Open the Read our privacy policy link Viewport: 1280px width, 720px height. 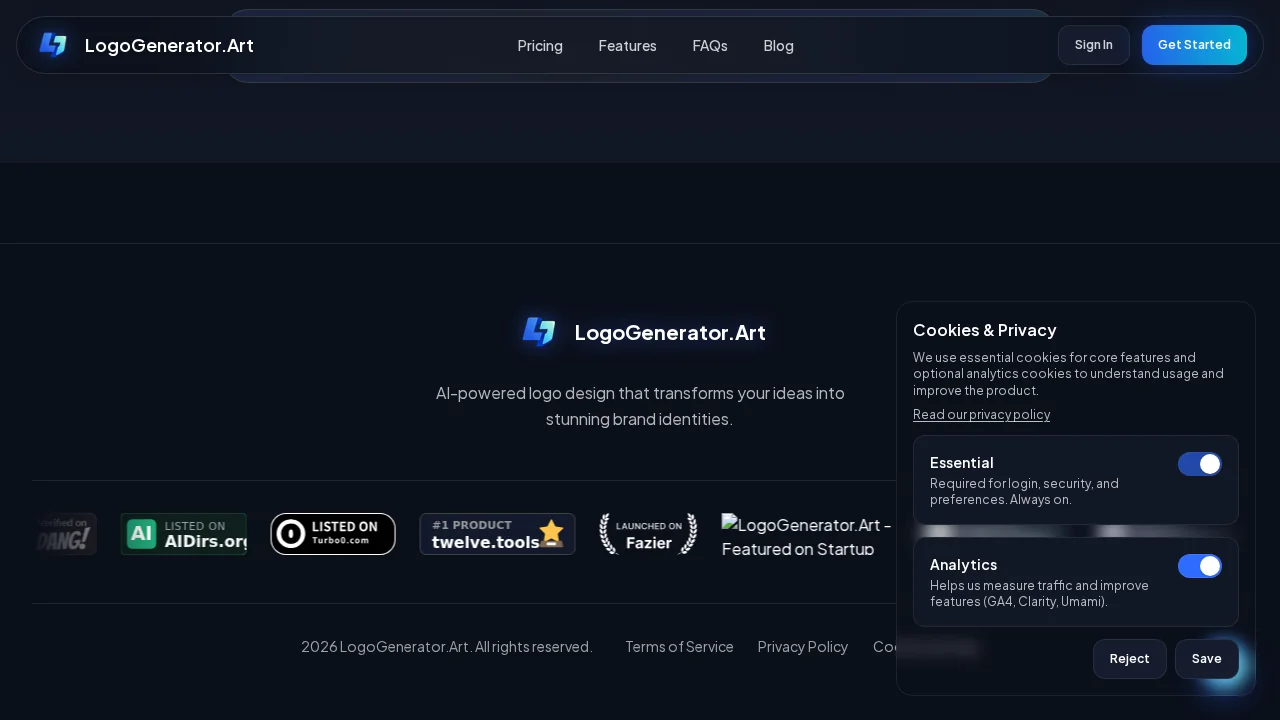click(981, 414)
